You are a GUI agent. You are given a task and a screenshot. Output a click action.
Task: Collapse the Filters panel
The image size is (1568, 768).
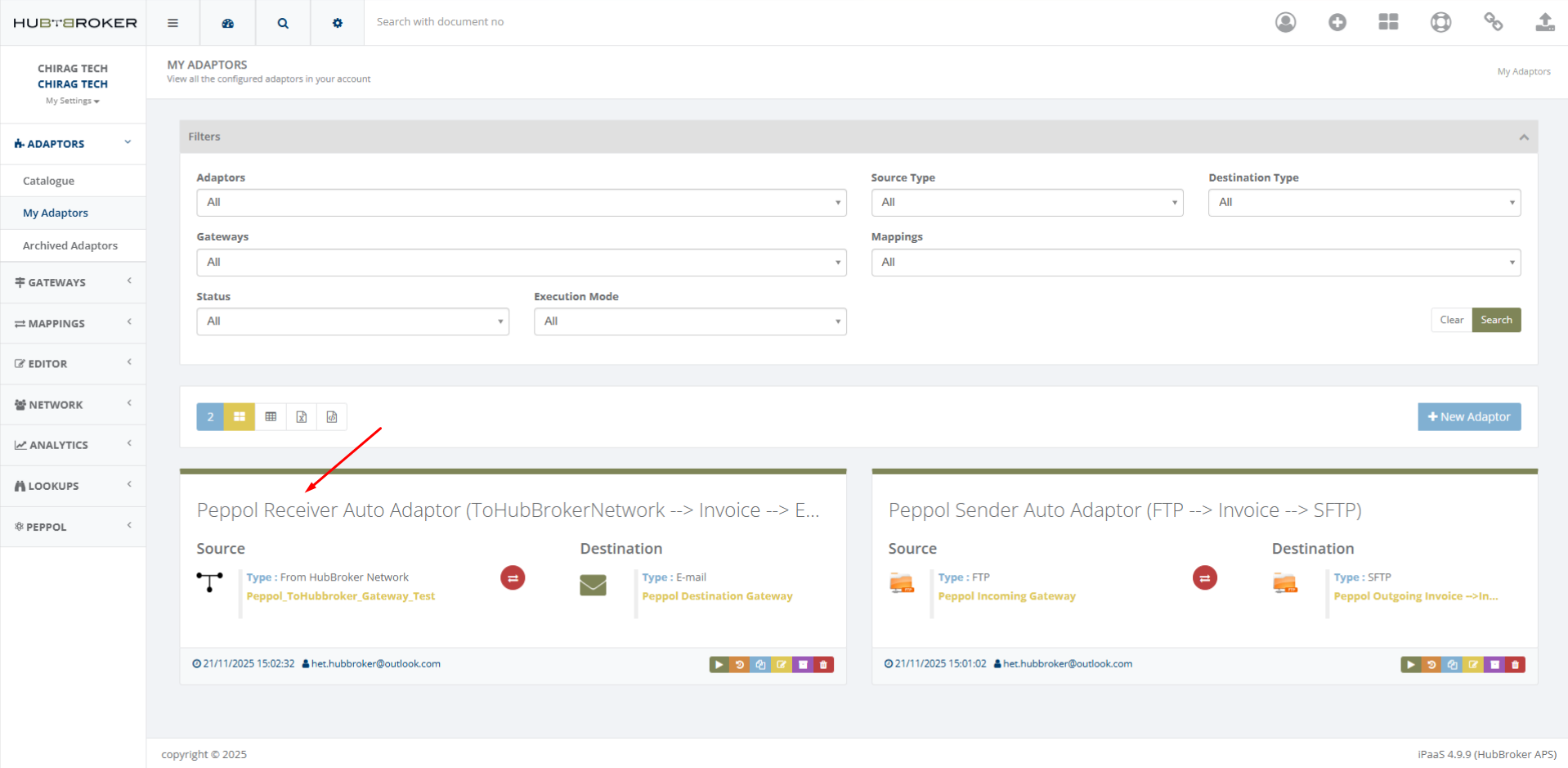pyautogui.click(x=1523, y=137)
